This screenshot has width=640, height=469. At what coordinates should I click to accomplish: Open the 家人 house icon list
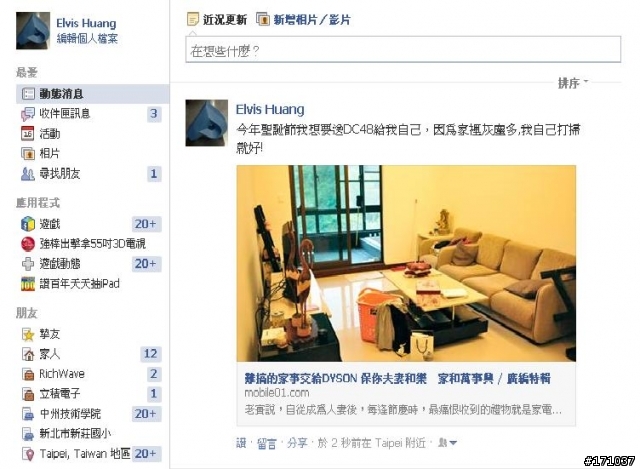(28, 354)
